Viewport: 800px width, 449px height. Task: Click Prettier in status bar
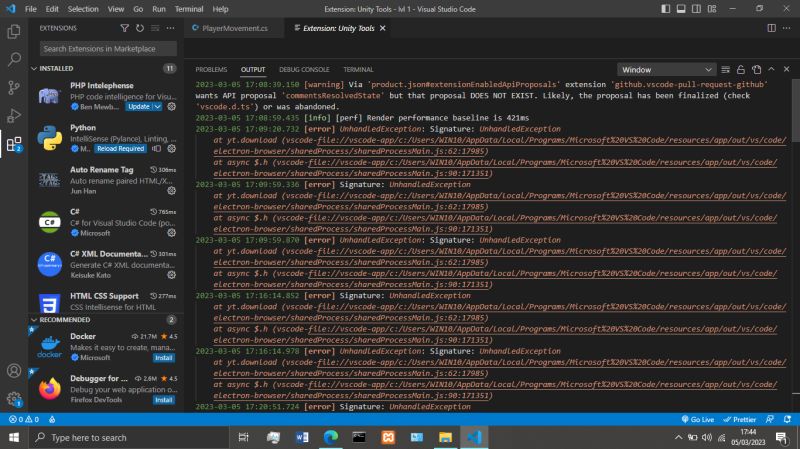click(740, 419)
